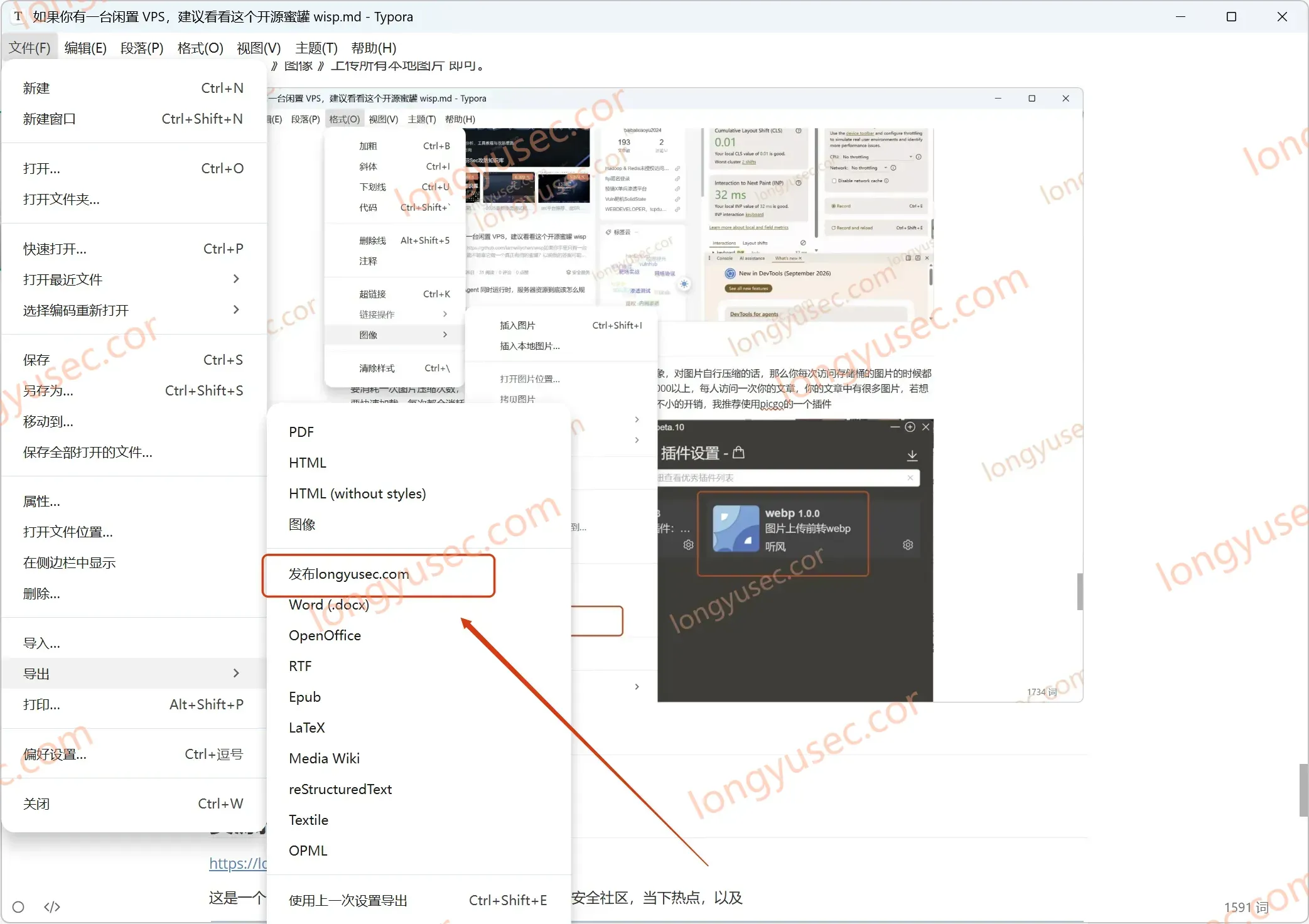1309x924 pixels.
Task: Open 属性... entry
Action: pos(133,501)
